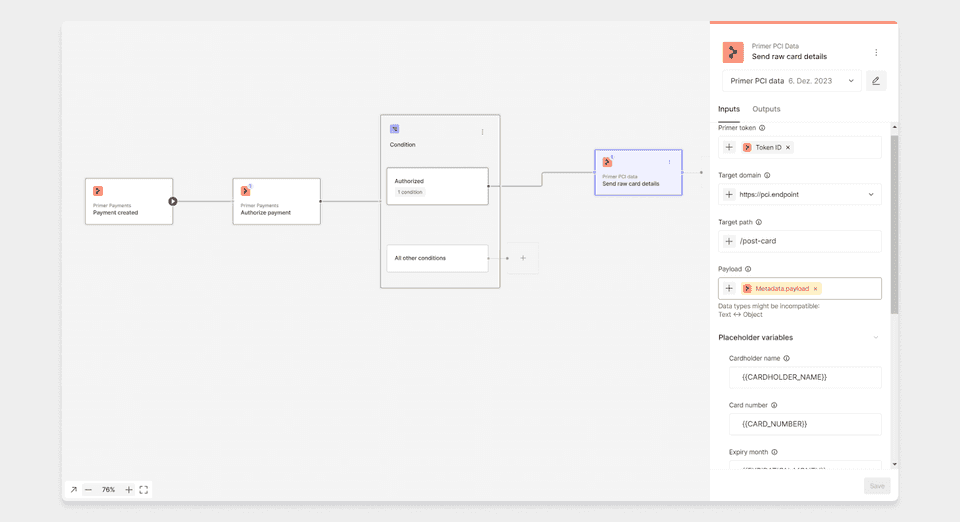Click the pencil edit icon beside Primer PCI data

click(x=876, y=81)
